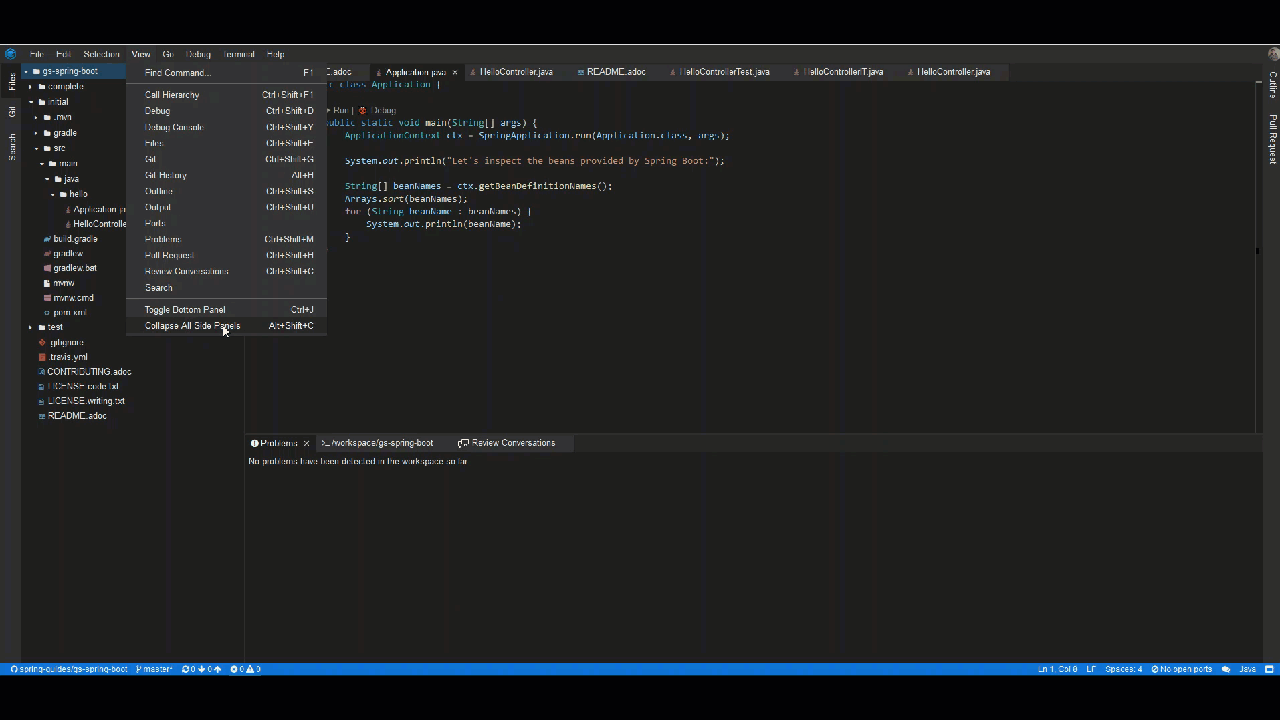Click the feedback chat icon in status bar
Image resolution: width=1280 pixels, height=720 pixels.
coord(1226,669)
